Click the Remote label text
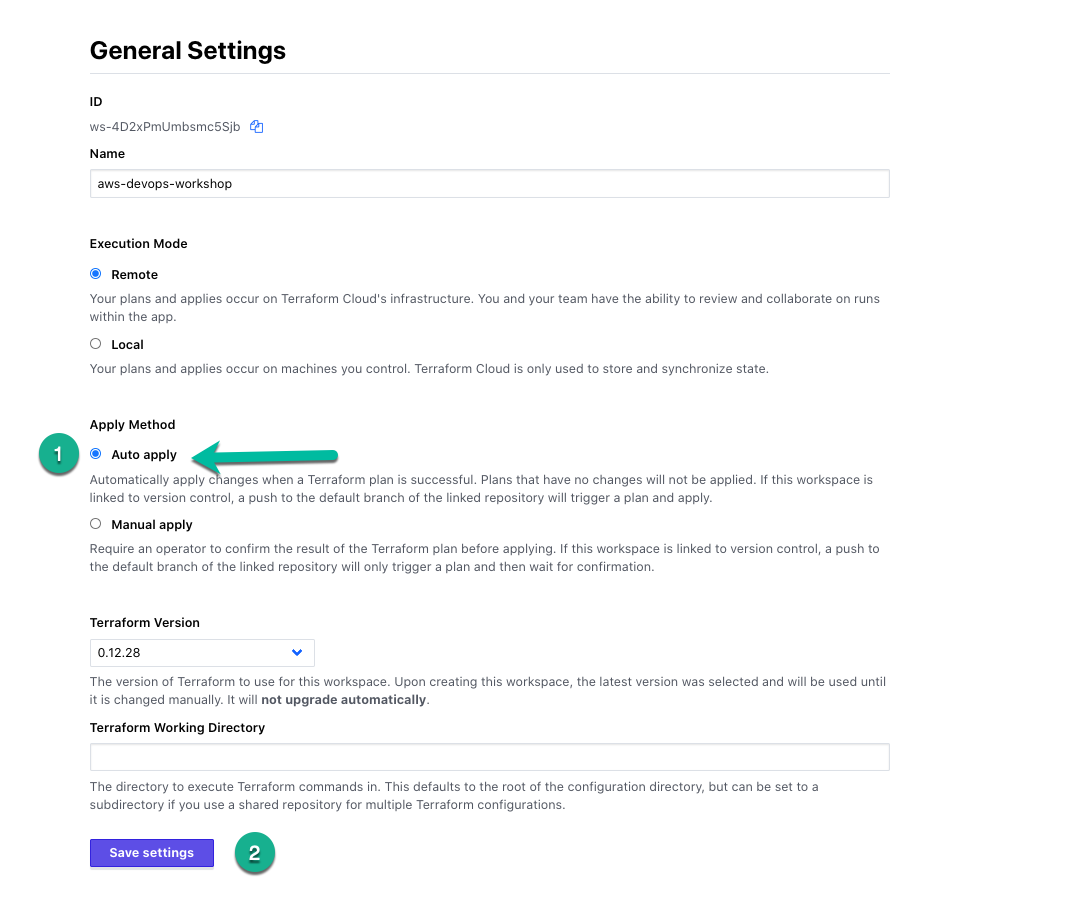Screen dimensions: 1091x909 [134, 275]
